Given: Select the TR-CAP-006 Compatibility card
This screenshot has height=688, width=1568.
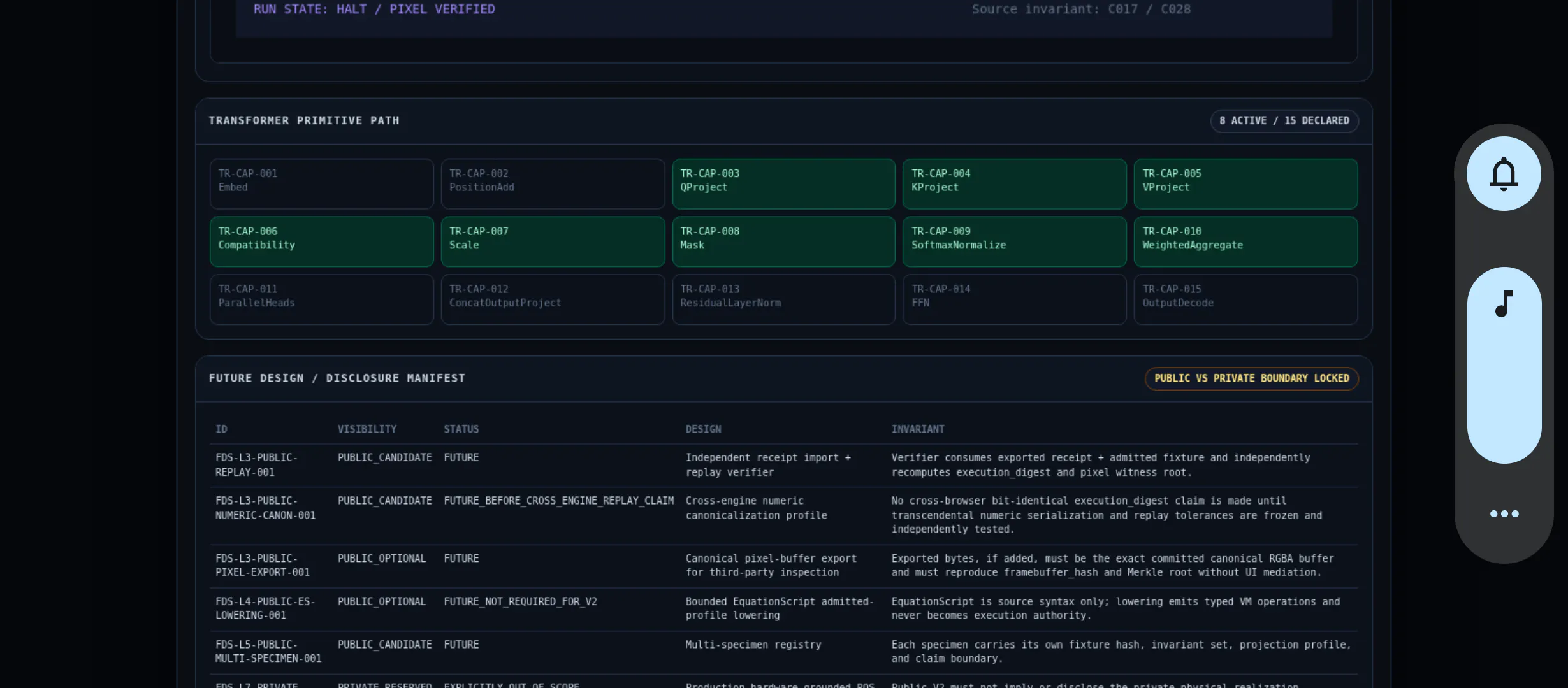Looking at the screenshot, I should click(x=321, y=241).
